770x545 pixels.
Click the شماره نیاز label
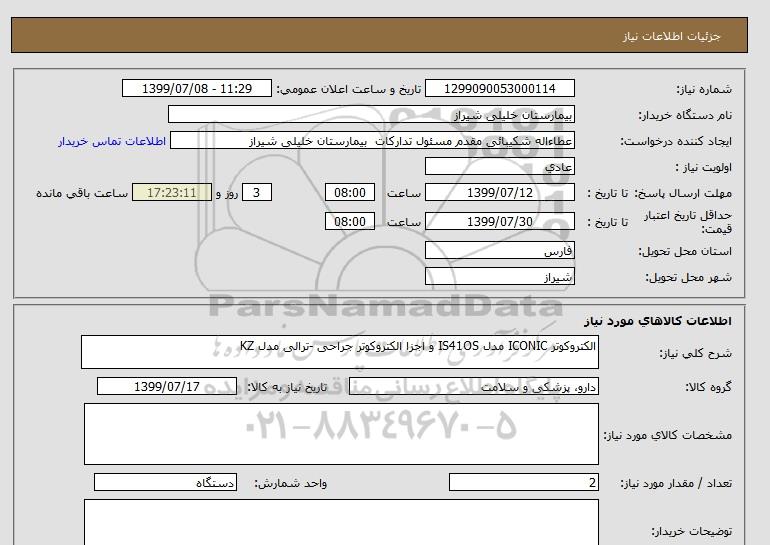click(704, 89)
